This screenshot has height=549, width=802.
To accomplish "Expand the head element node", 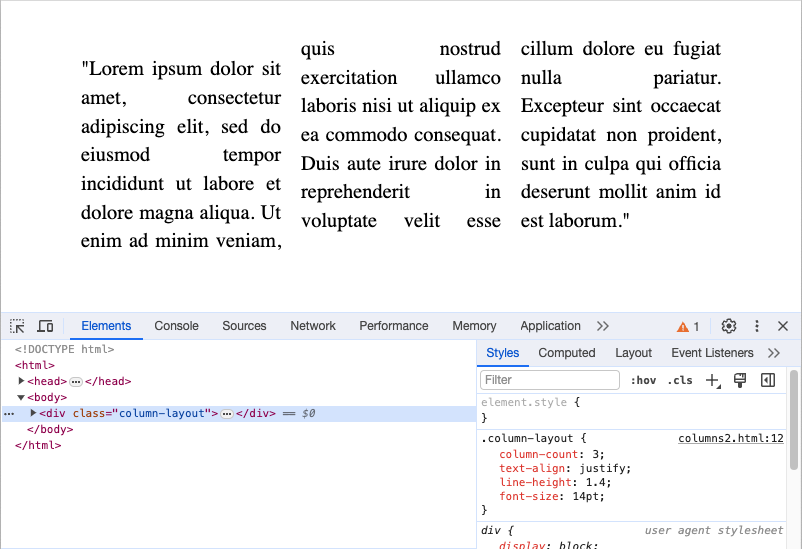I will coord(22,381).
